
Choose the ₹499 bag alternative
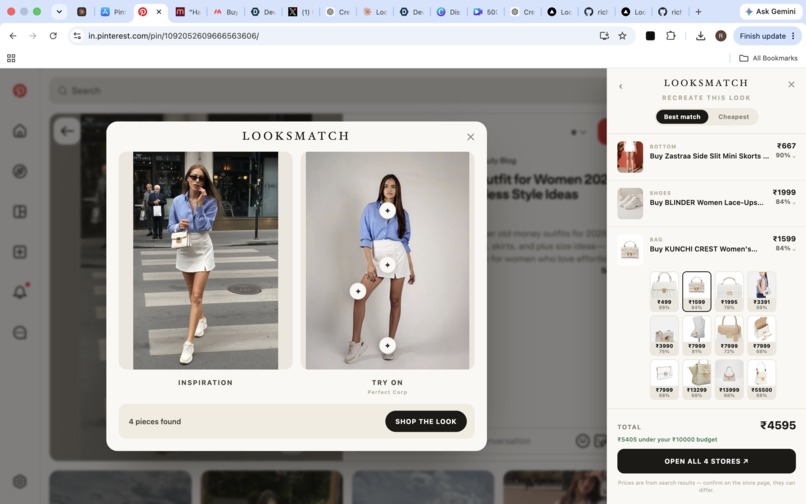click(664, 292)
